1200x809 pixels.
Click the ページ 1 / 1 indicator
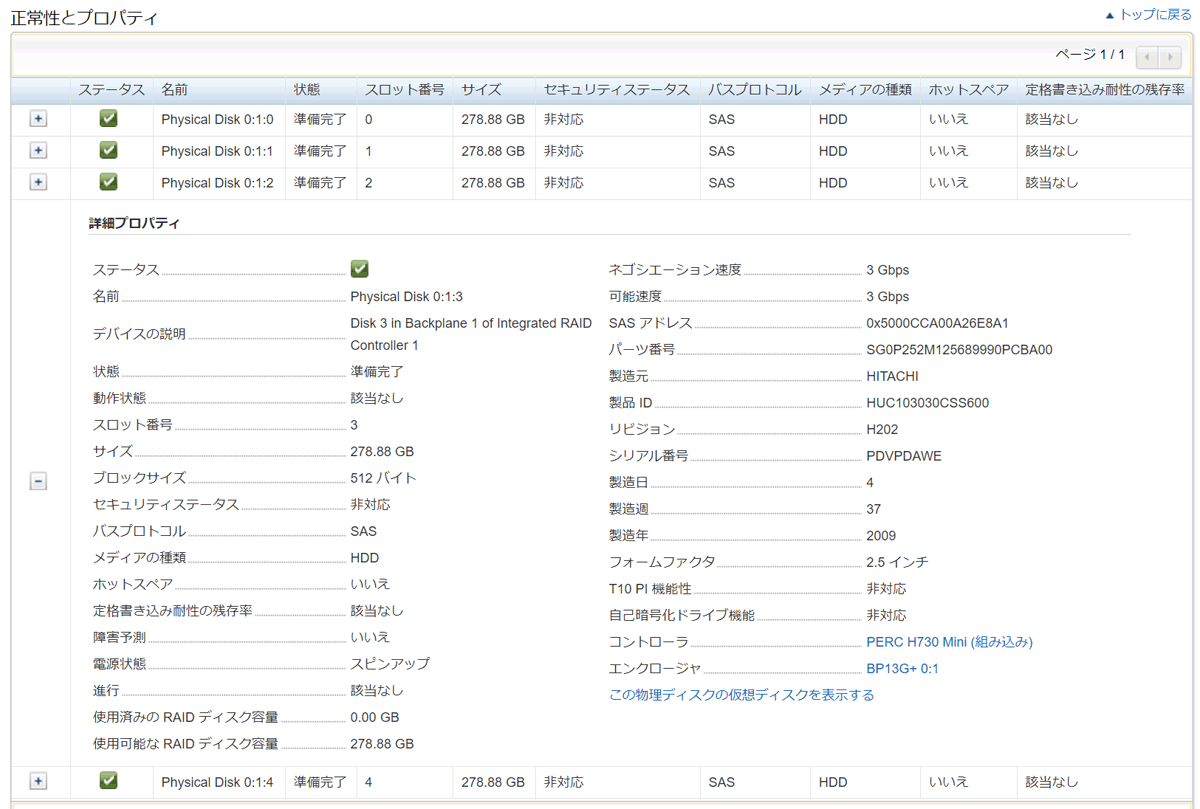pos(1090,55)
